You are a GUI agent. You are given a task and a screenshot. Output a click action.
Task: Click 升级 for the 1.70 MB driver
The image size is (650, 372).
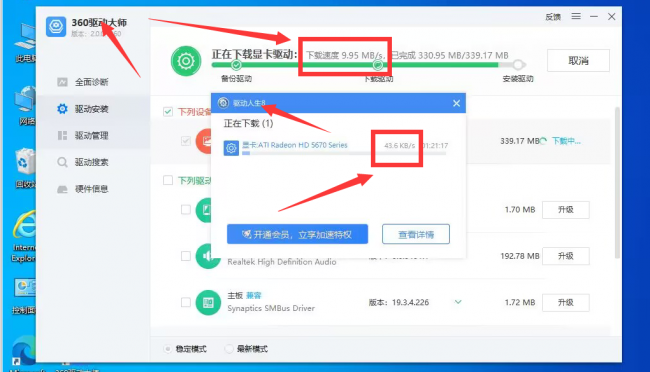pyautogui.click(x=566, y=209)
